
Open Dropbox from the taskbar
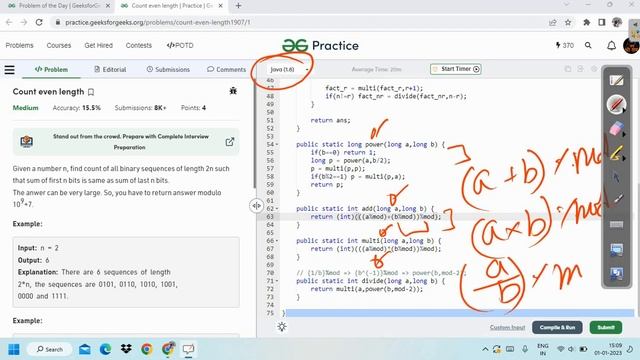point(126,349)
